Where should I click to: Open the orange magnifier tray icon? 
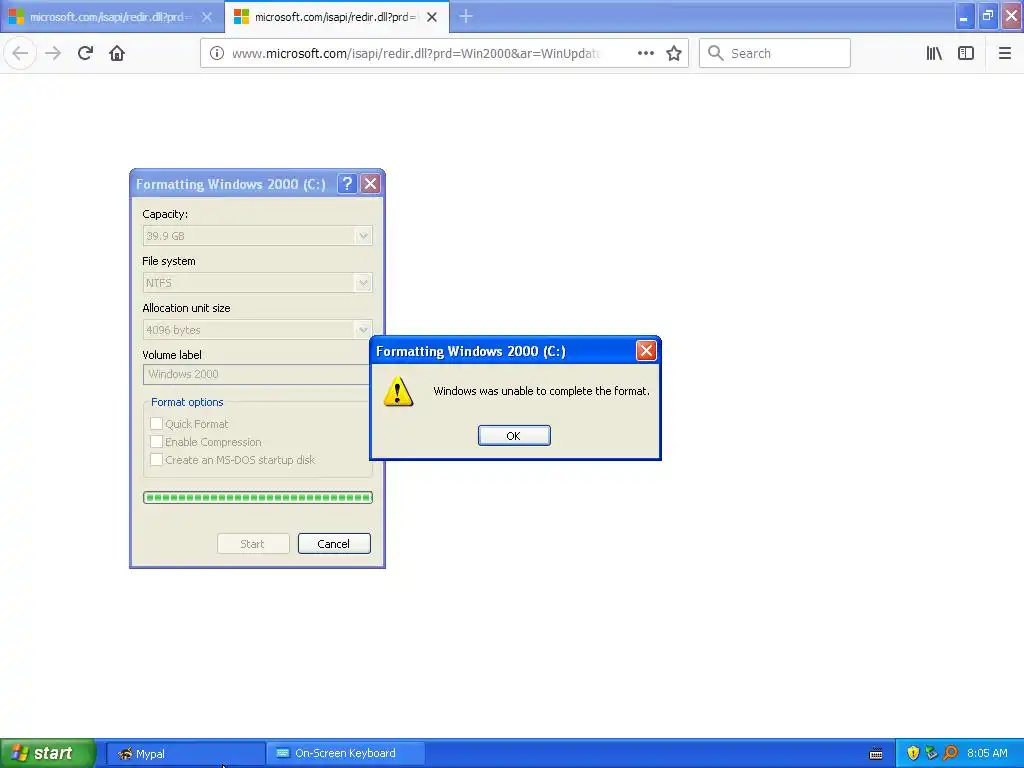click(950, 753)
